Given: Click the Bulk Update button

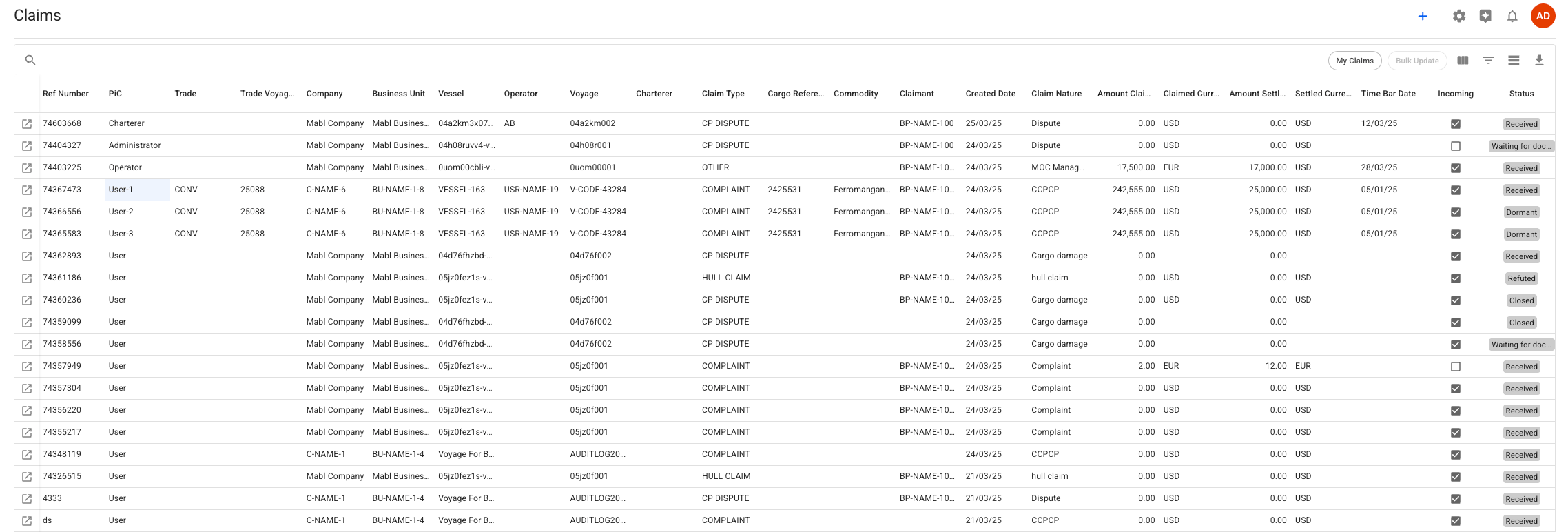Looking at the screenshot, I should pyautogui.click(x=1417, y=61).
